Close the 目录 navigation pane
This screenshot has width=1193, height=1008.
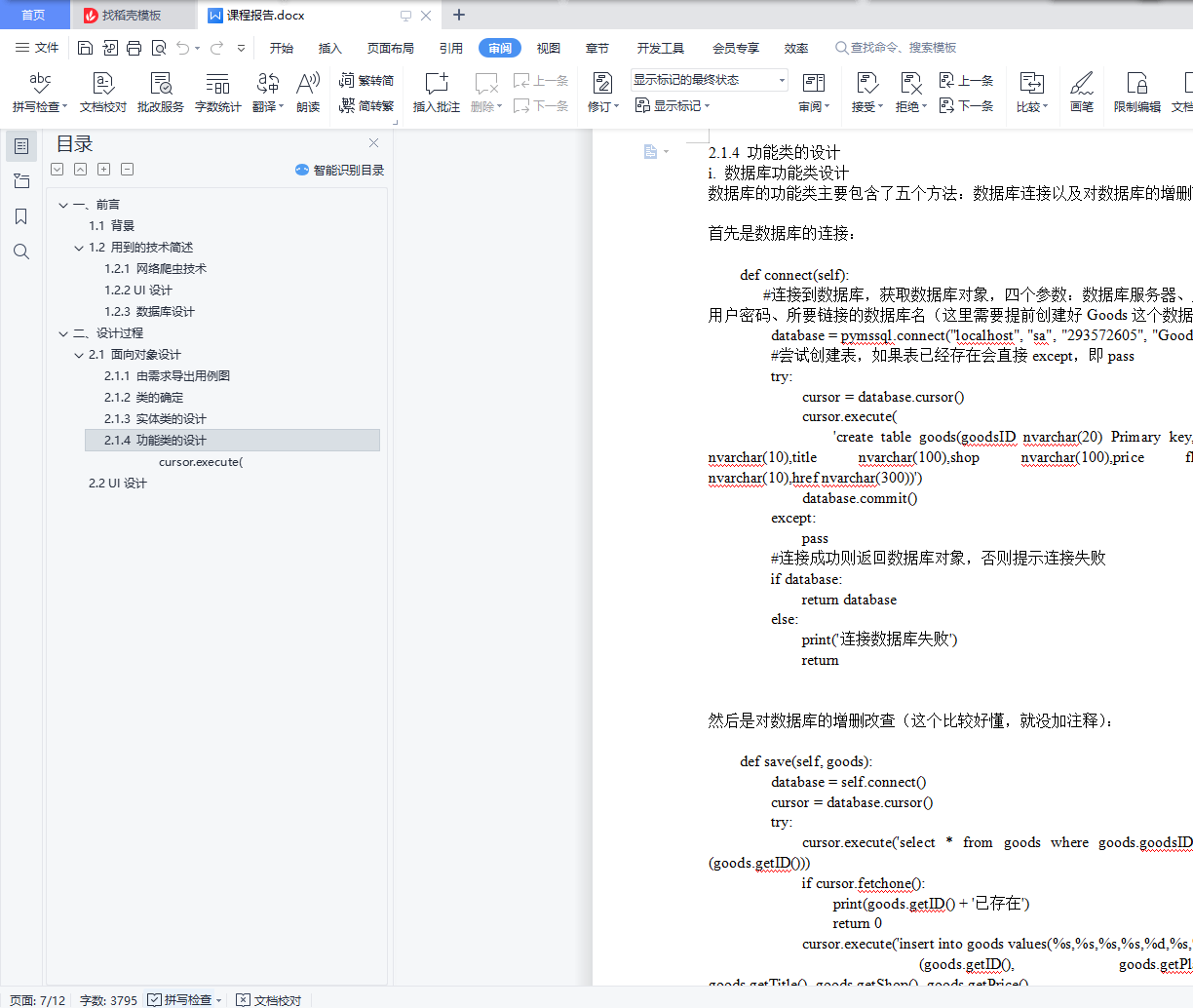373,143
